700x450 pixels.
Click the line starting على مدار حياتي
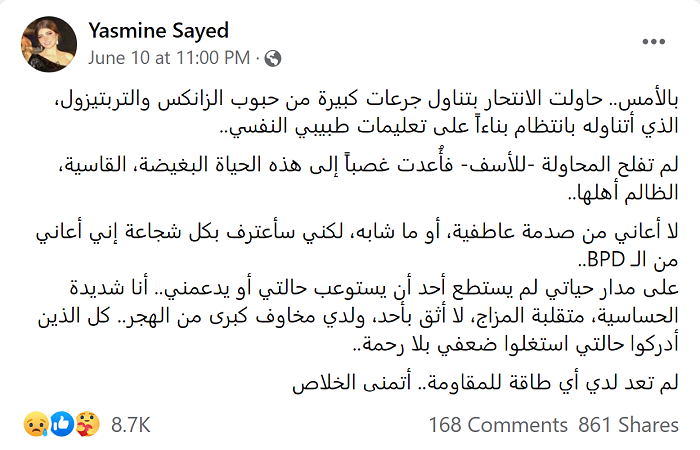374,289
